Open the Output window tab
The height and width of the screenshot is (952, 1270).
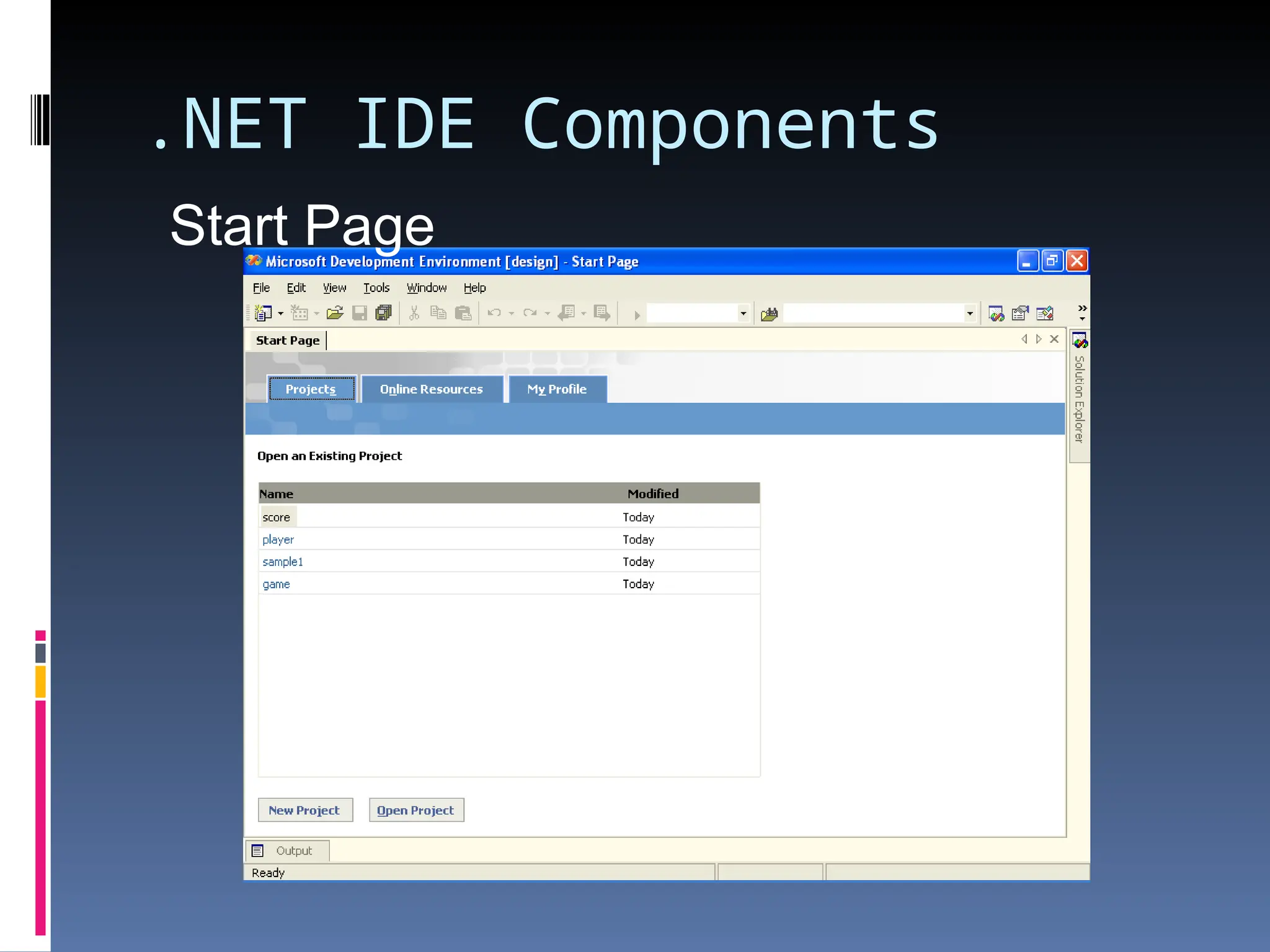[x=288, y=851]
